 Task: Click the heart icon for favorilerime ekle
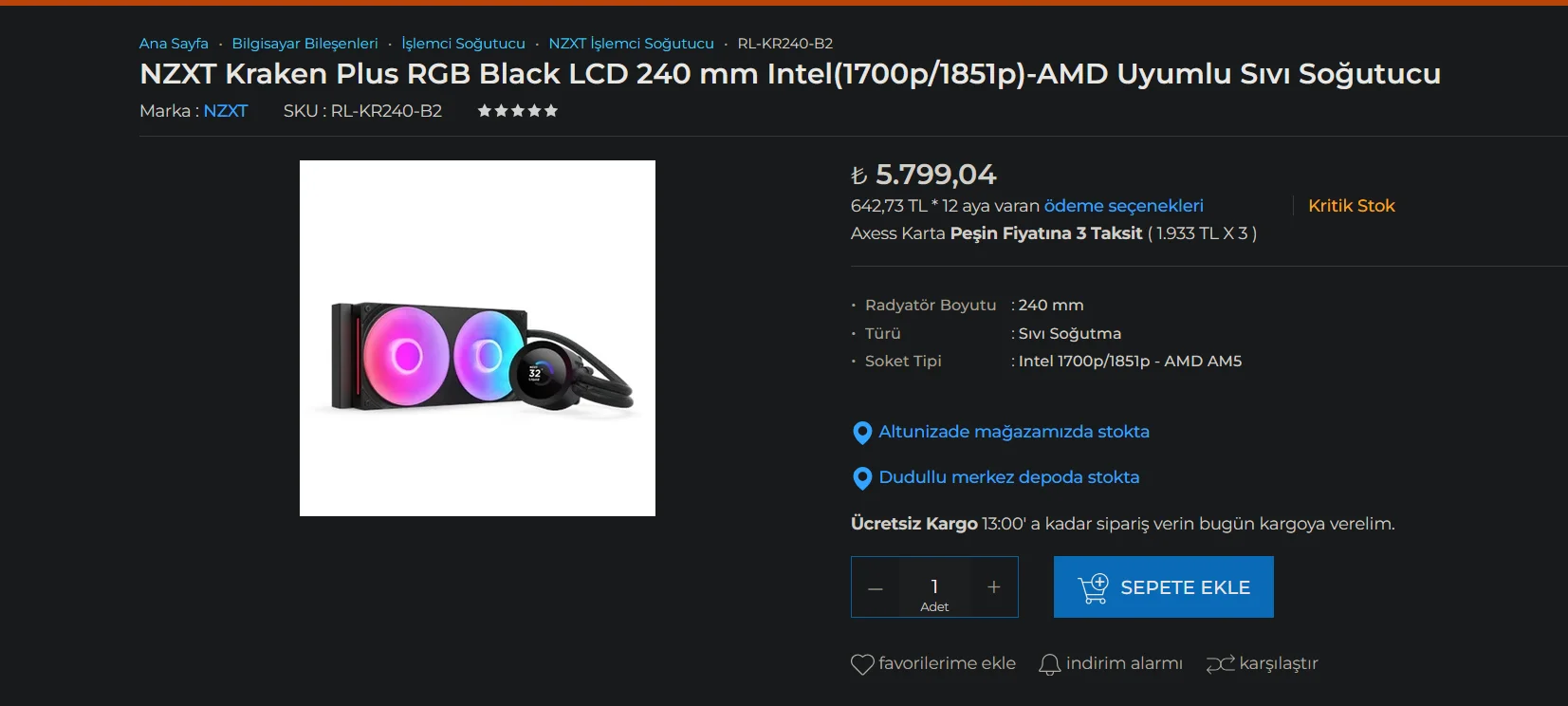point(862,664)
